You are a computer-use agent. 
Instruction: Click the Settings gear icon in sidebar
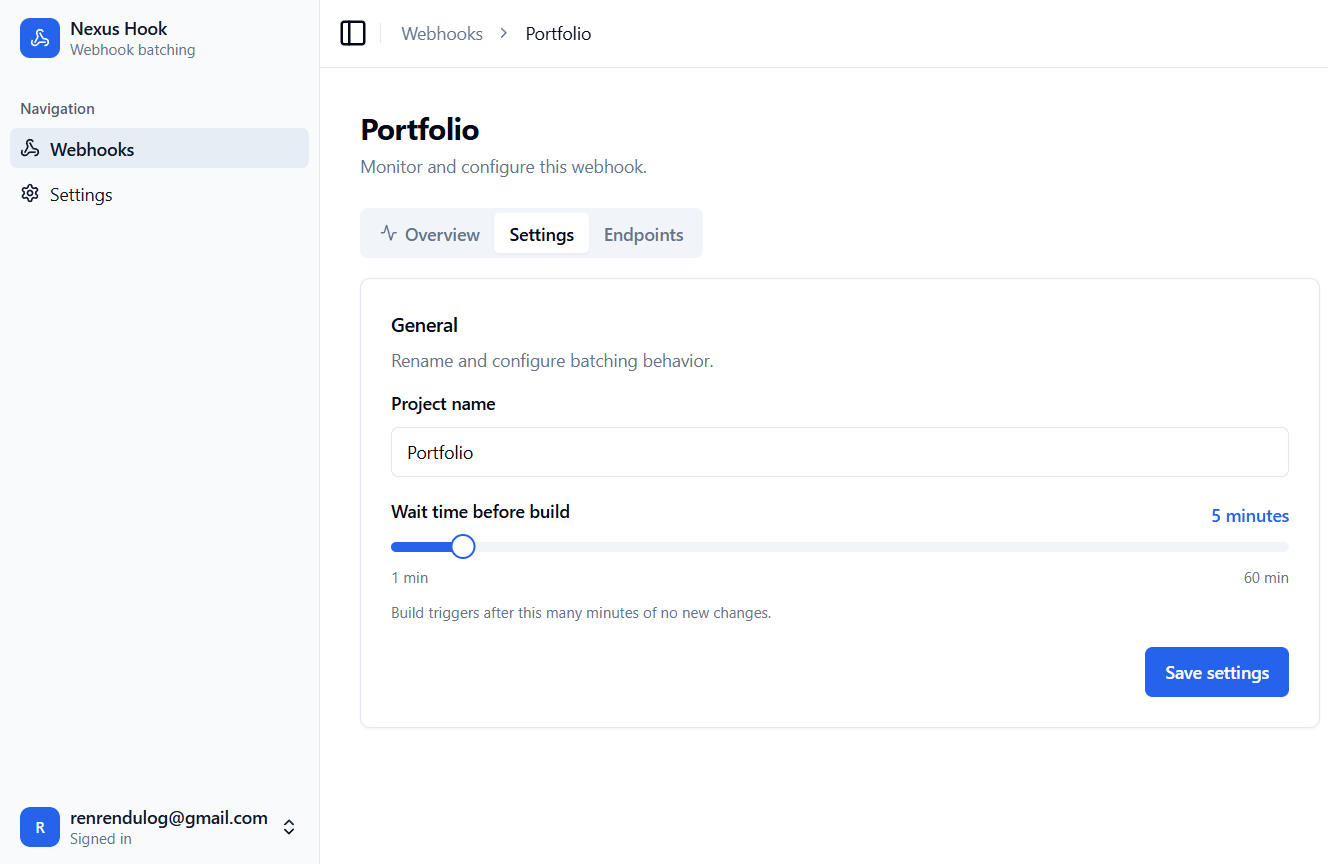[x=30, y=194]
